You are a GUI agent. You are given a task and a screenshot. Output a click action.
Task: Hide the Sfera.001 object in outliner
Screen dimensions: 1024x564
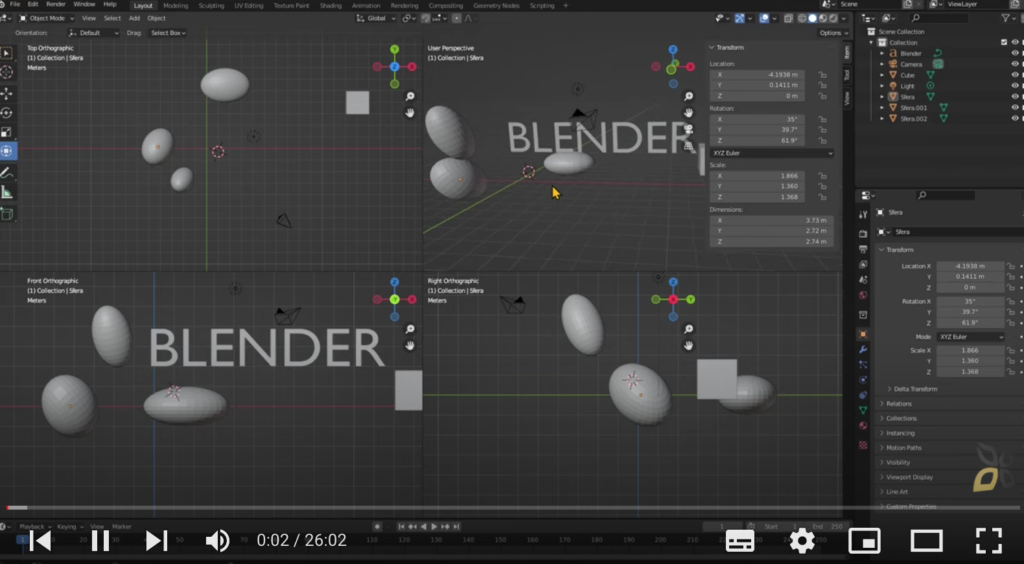(1015, 108)
